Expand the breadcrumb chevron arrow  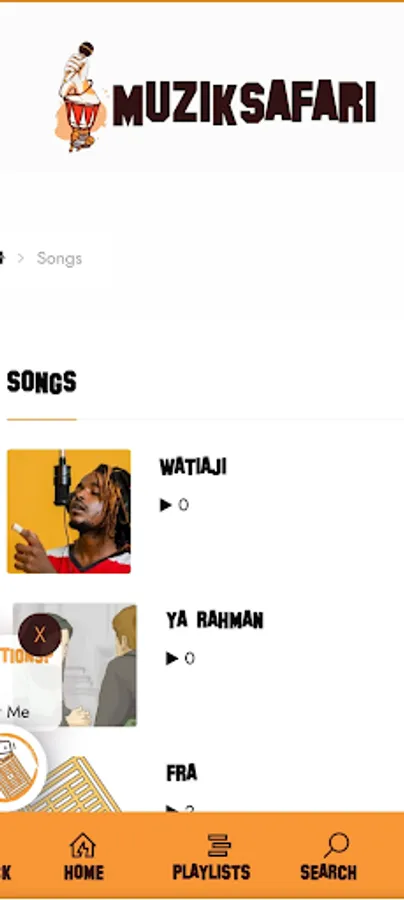click(21, 258)
